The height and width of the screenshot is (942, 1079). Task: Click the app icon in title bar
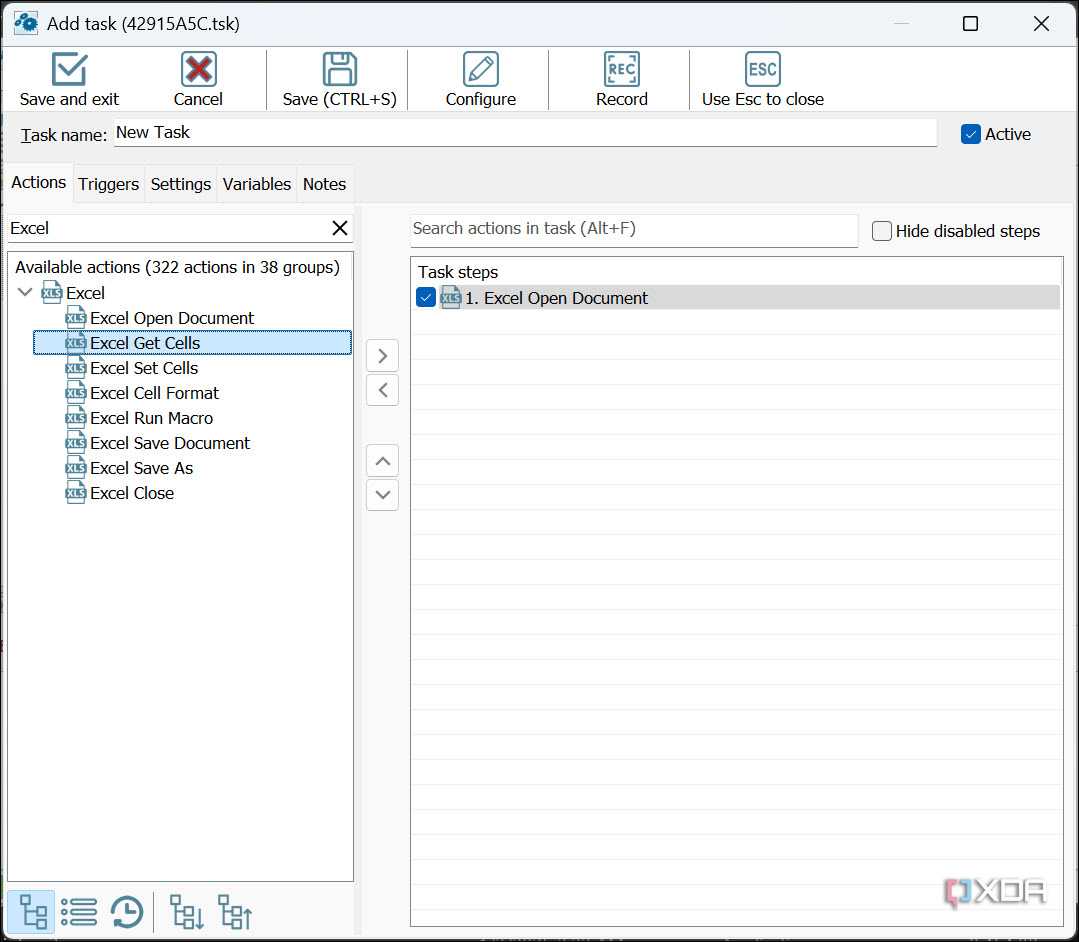click(26, 23)
